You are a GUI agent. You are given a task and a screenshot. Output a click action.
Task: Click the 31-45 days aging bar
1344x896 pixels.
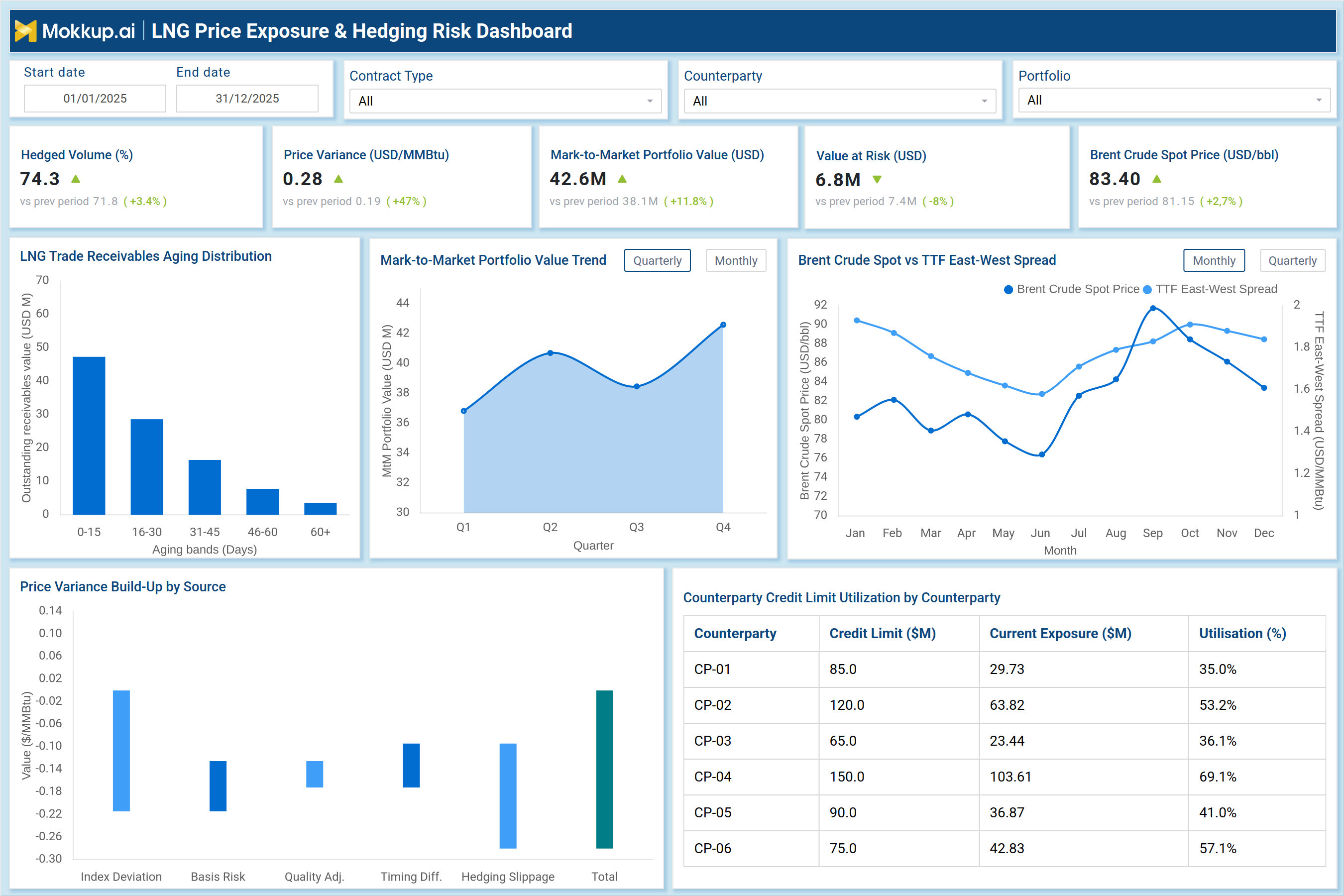click(205, 487)
